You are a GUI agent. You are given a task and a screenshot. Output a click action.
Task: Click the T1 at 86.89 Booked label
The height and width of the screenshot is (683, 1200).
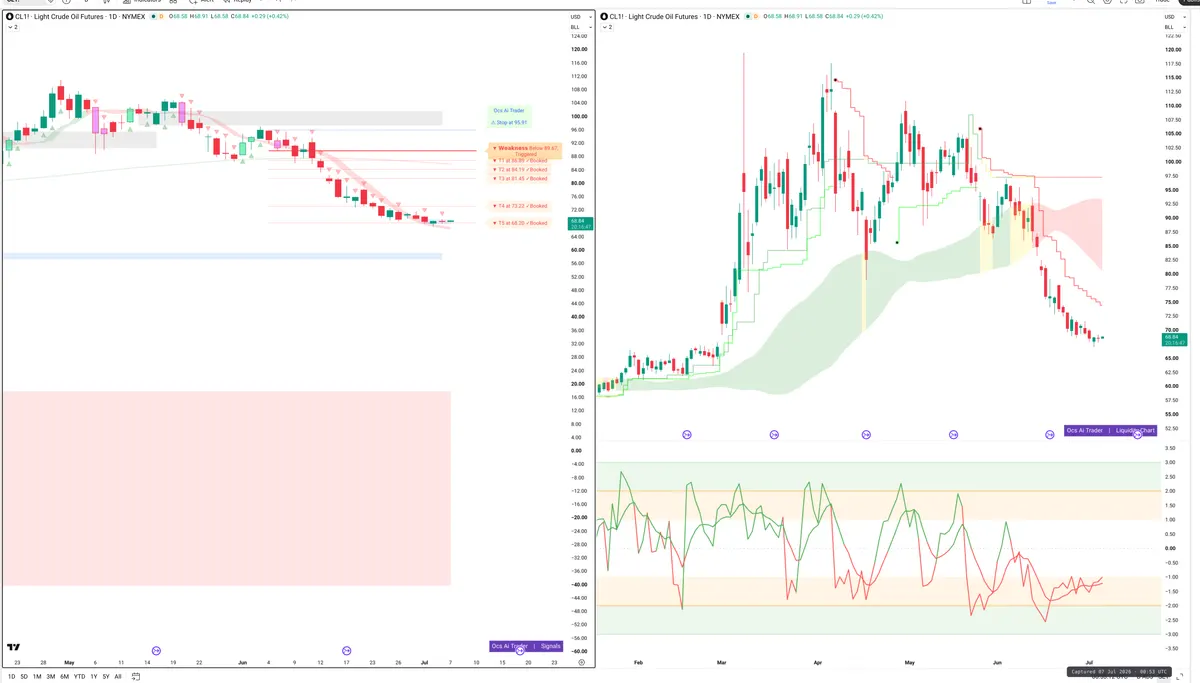(519, 160)
